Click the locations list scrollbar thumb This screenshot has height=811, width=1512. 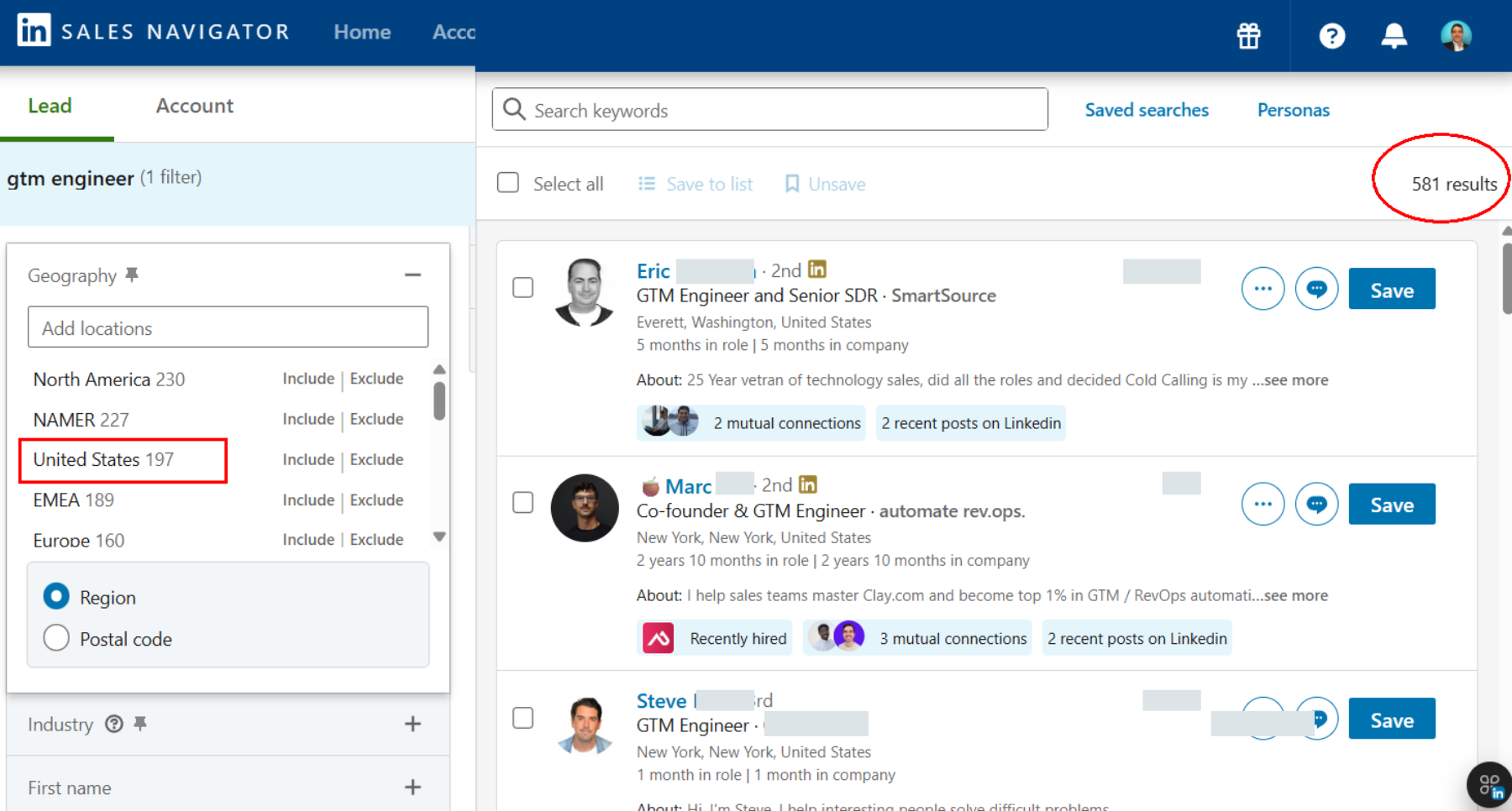click(439, 400)
